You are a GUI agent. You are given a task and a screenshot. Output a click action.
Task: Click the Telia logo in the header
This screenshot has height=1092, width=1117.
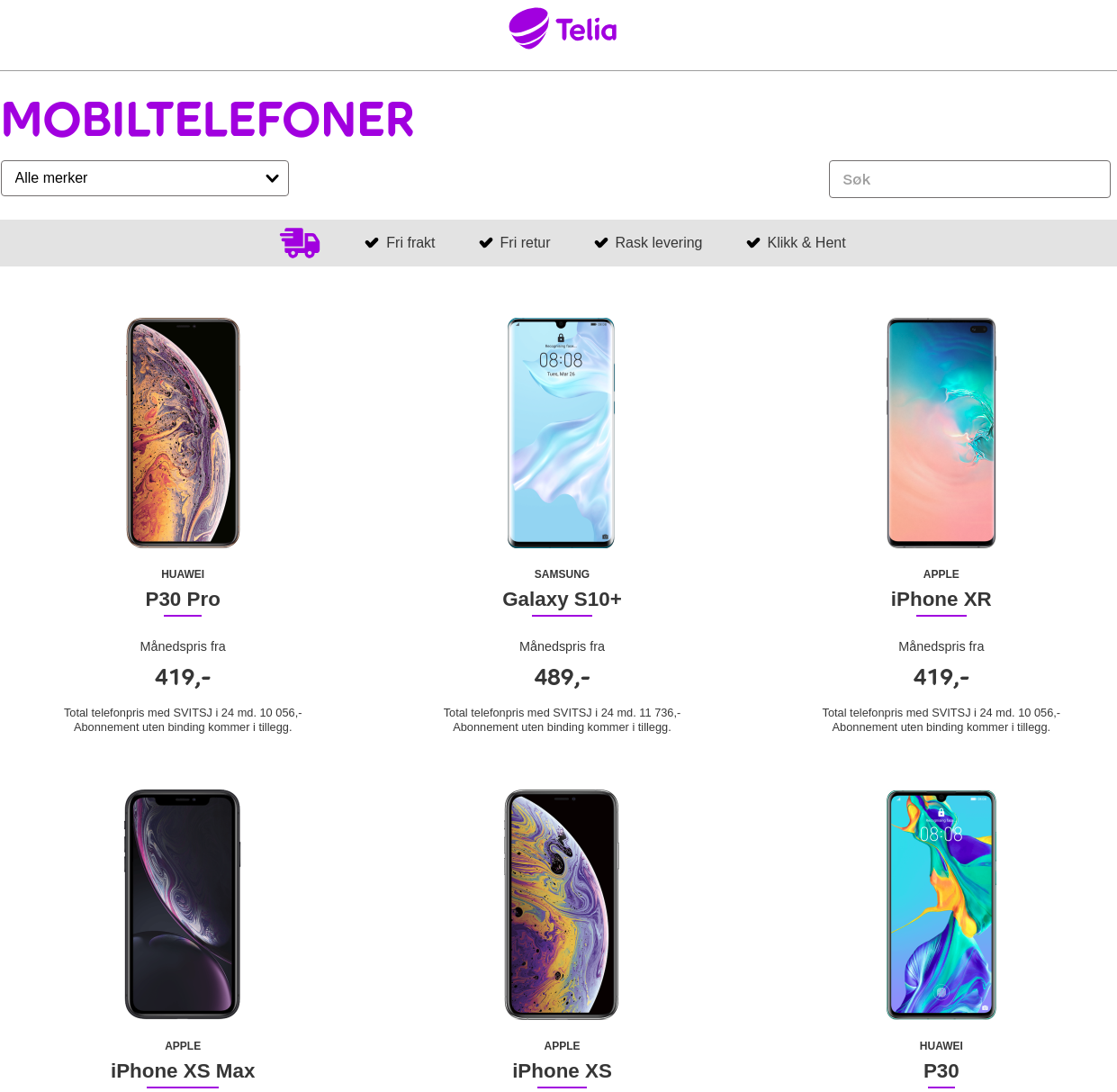(563, 29)
